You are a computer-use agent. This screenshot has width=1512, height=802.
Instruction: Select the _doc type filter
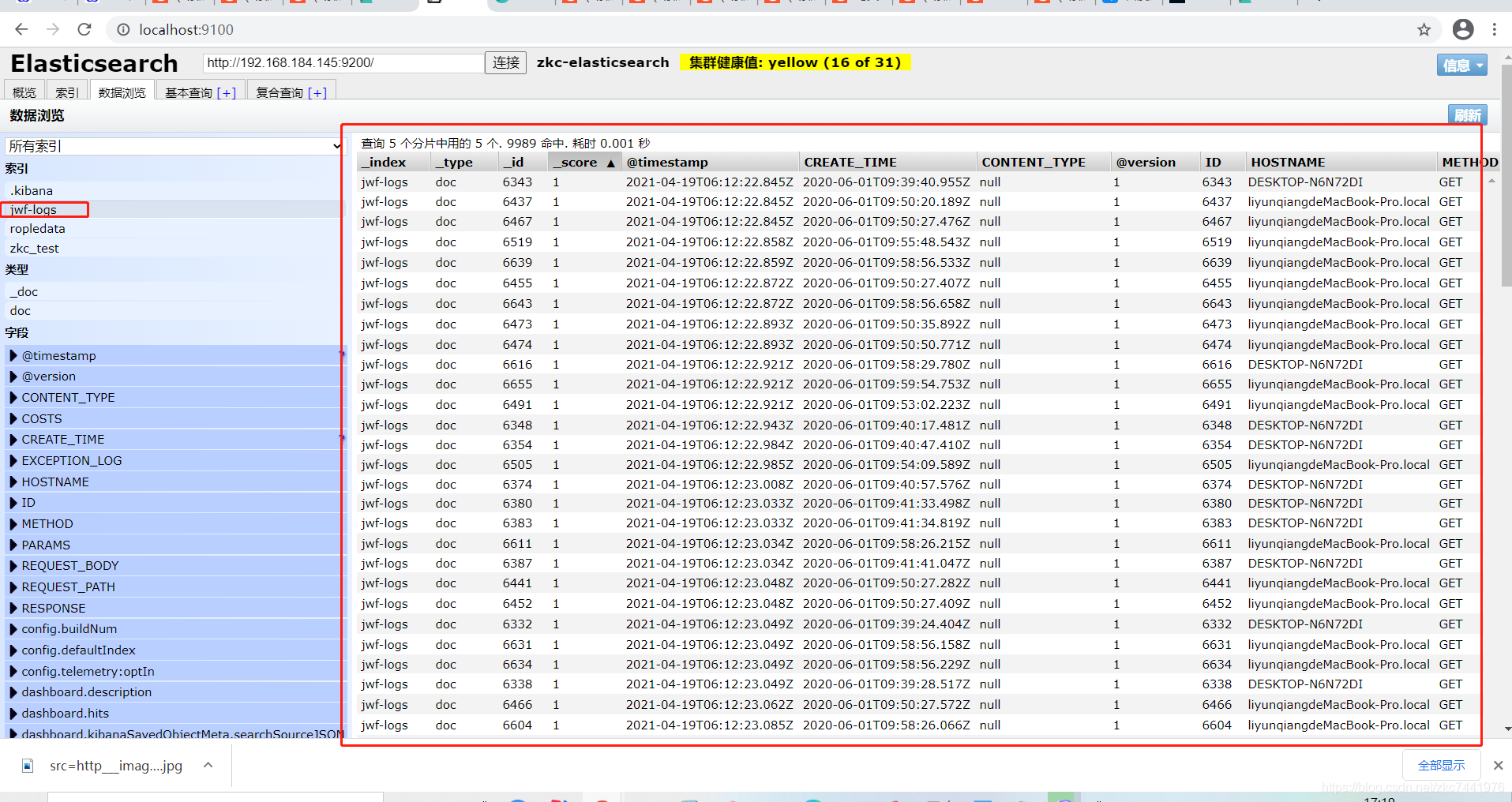(174, 291)
